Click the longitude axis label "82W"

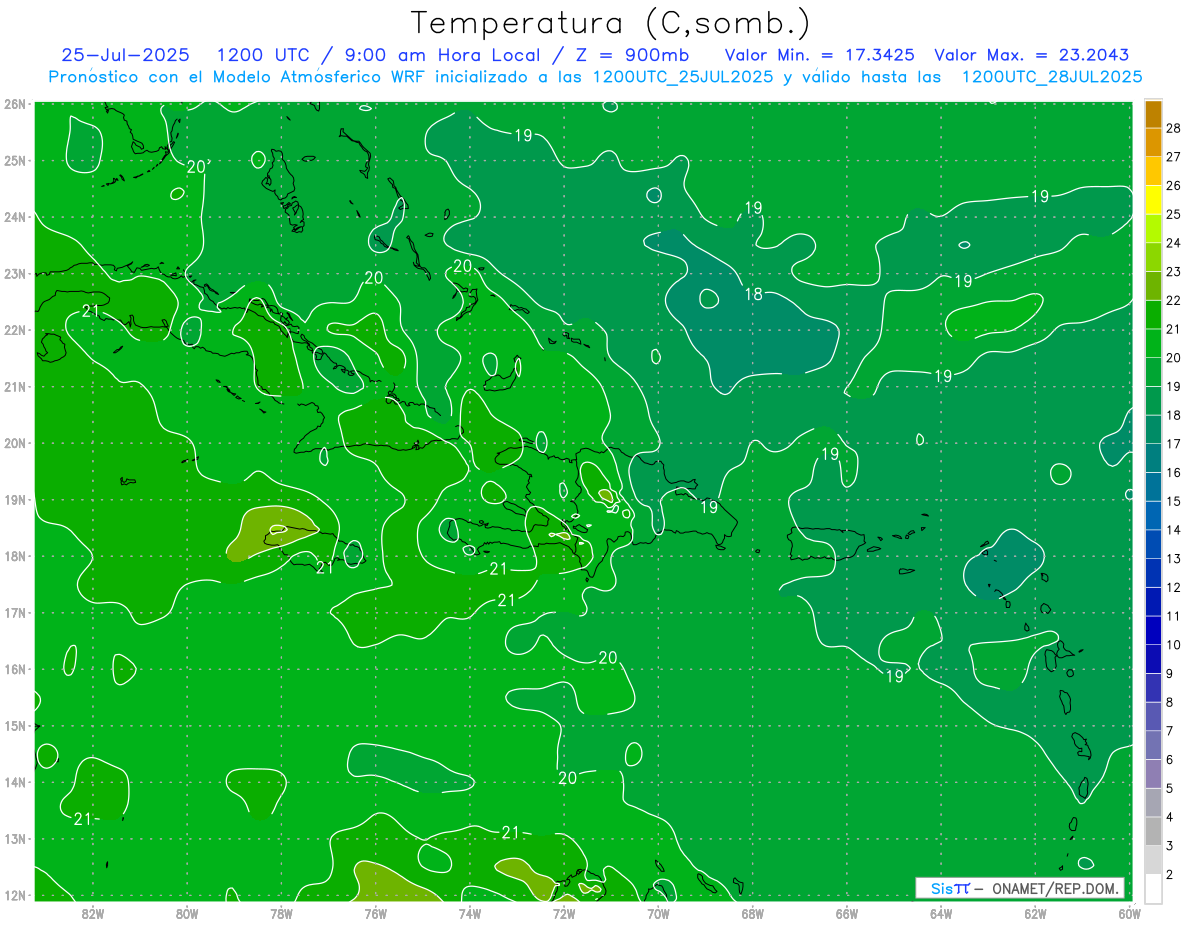[92, 913]
